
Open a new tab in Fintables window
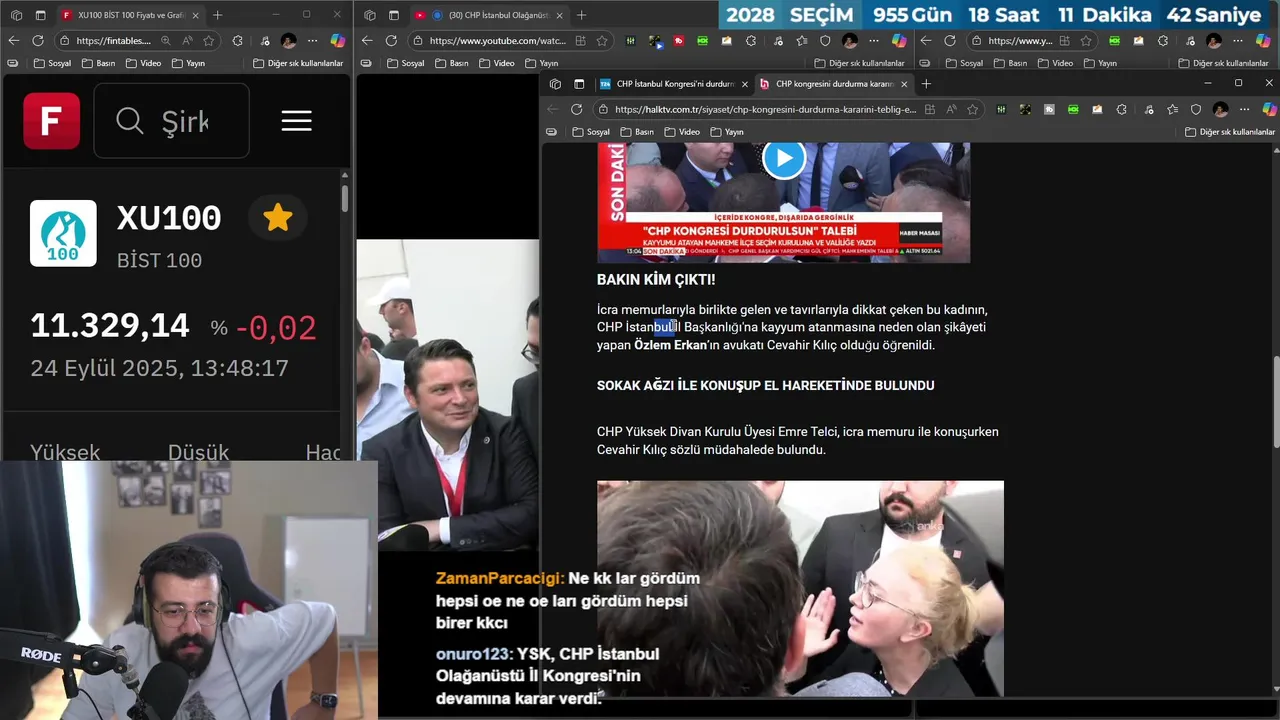point(217,15)
